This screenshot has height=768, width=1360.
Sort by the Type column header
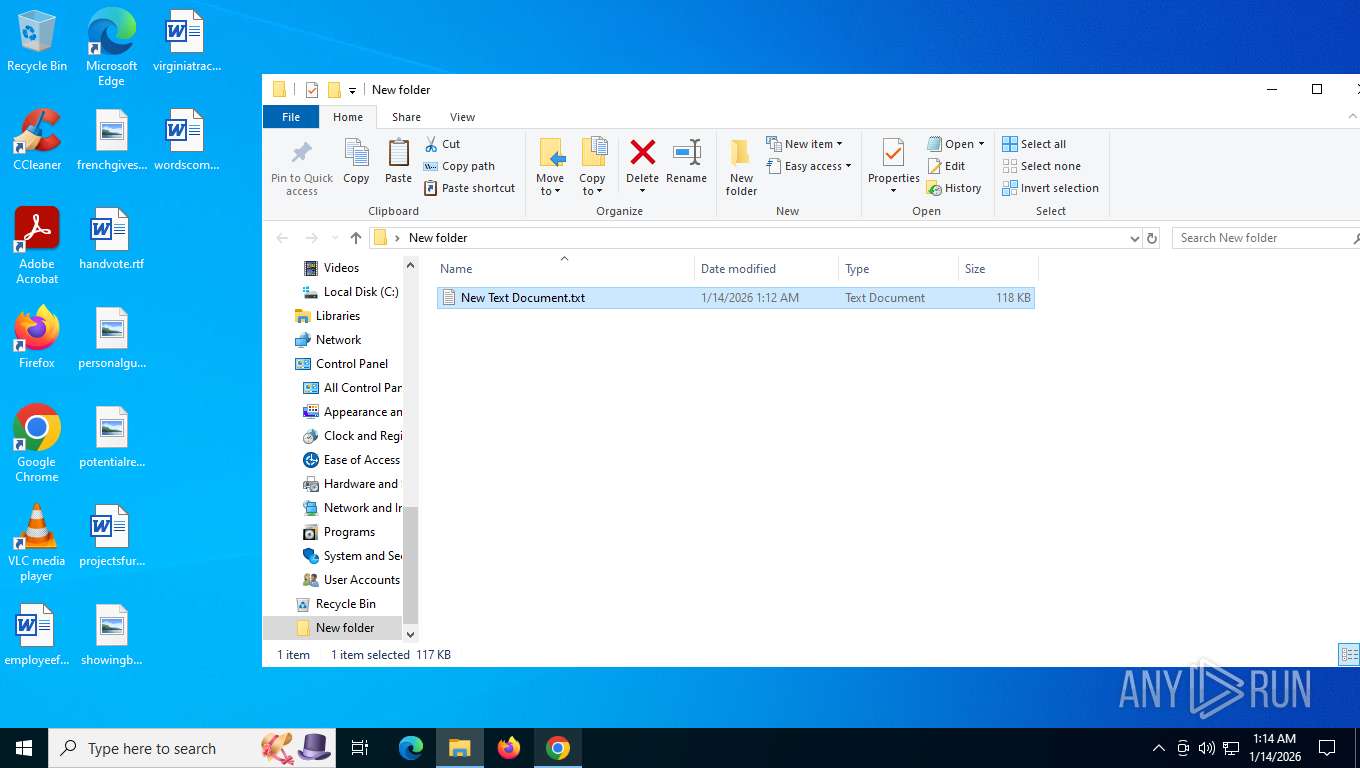pos(898,269)
